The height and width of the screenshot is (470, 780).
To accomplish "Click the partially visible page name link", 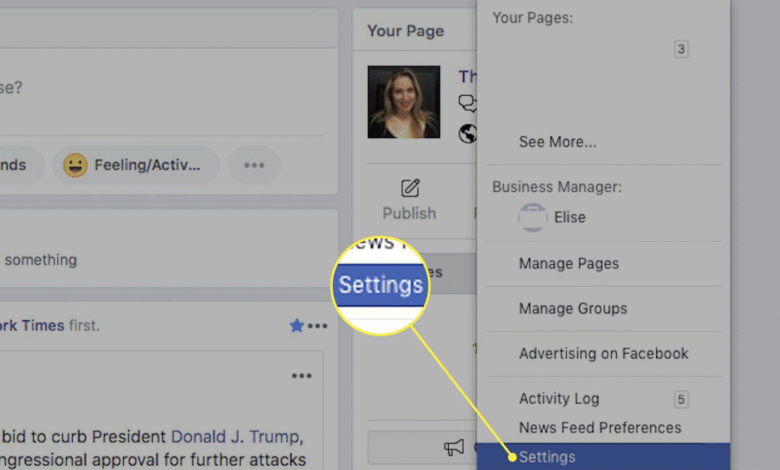I will click(467, 77).
